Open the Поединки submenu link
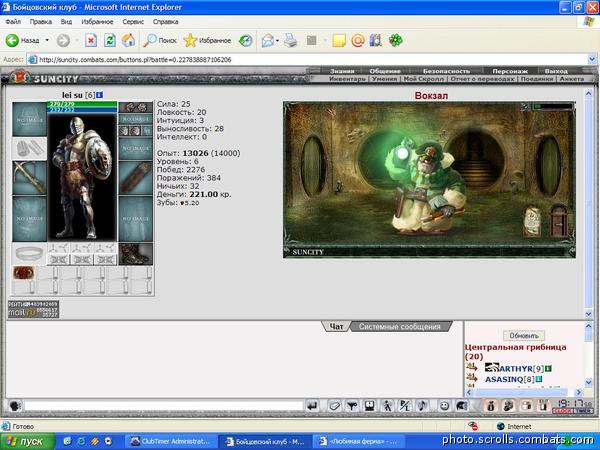The width and height of the screenshot is (600, 450). tap(537, 78)
